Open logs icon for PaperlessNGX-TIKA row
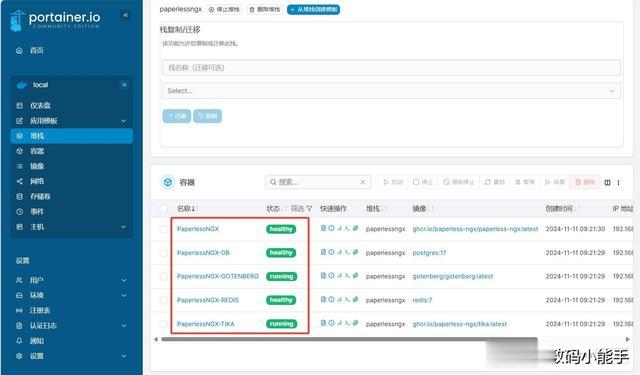Image resolution: width=640 pixels, height=375 pixels. [x=323, y=323]
